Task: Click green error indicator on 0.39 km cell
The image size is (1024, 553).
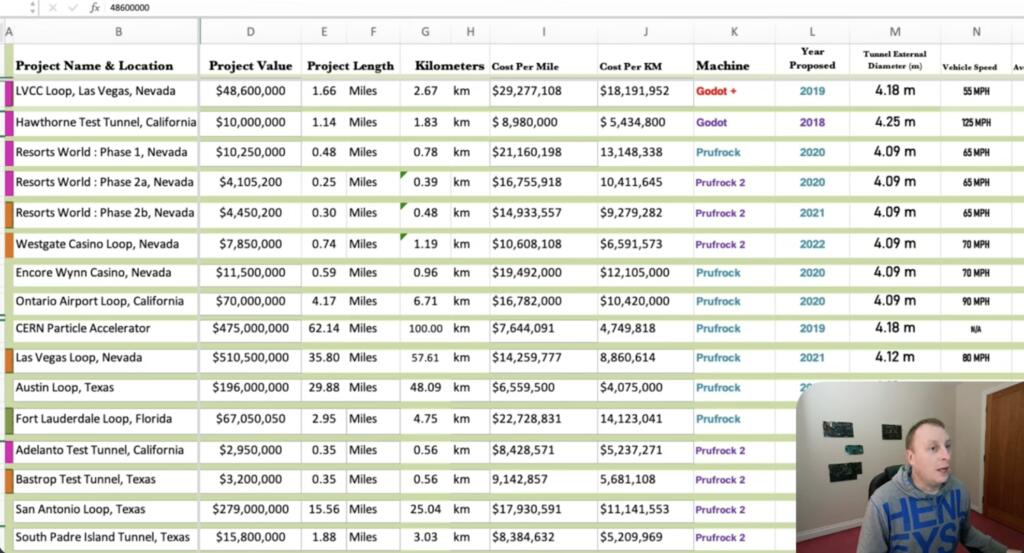Action: [x=404, y=175]
